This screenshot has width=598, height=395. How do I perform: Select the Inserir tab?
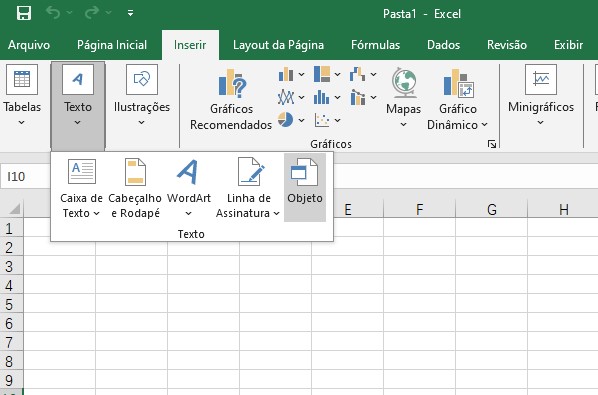(x=190, y=45)
